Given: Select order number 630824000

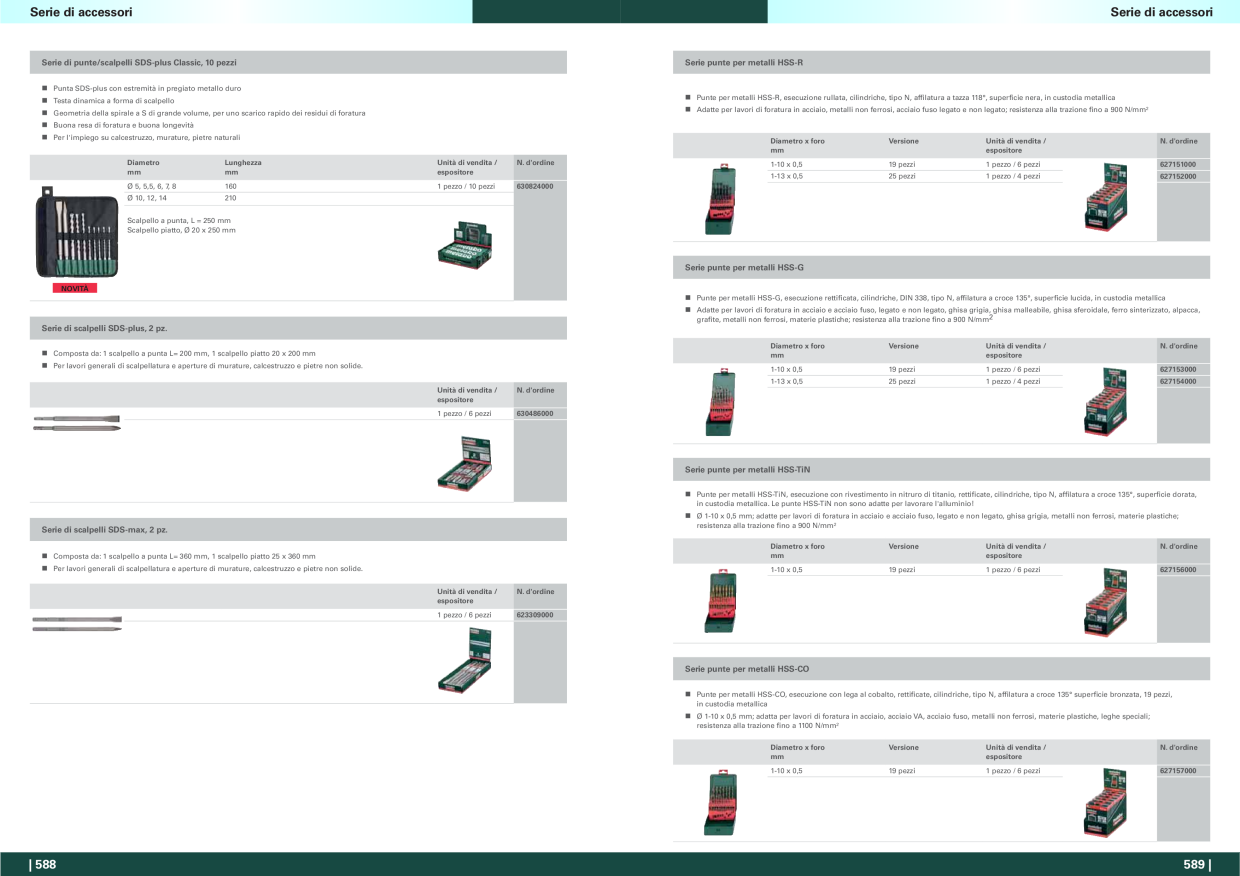Looking at the screenshot, I should pyautogui.click(x=535, y=186).
